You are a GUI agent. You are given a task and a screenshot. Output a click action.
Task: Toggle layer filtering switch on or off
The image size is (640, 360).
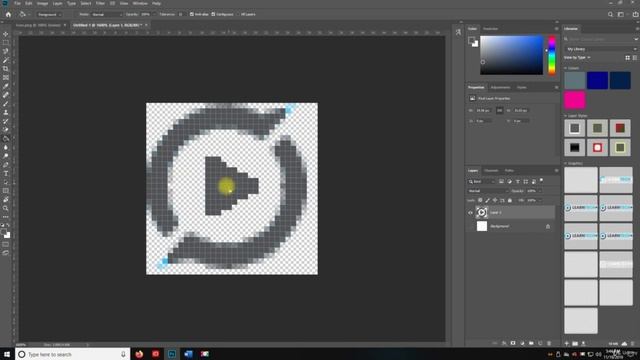542,180
